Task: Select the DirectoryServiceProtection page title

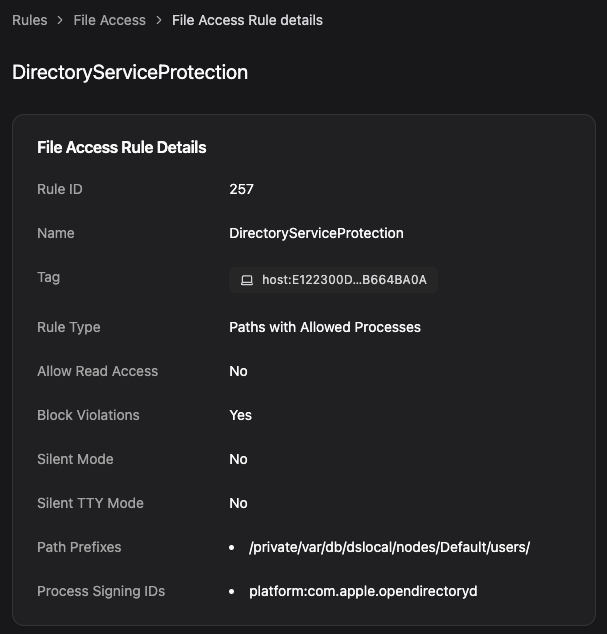Action: click(130, 73)
